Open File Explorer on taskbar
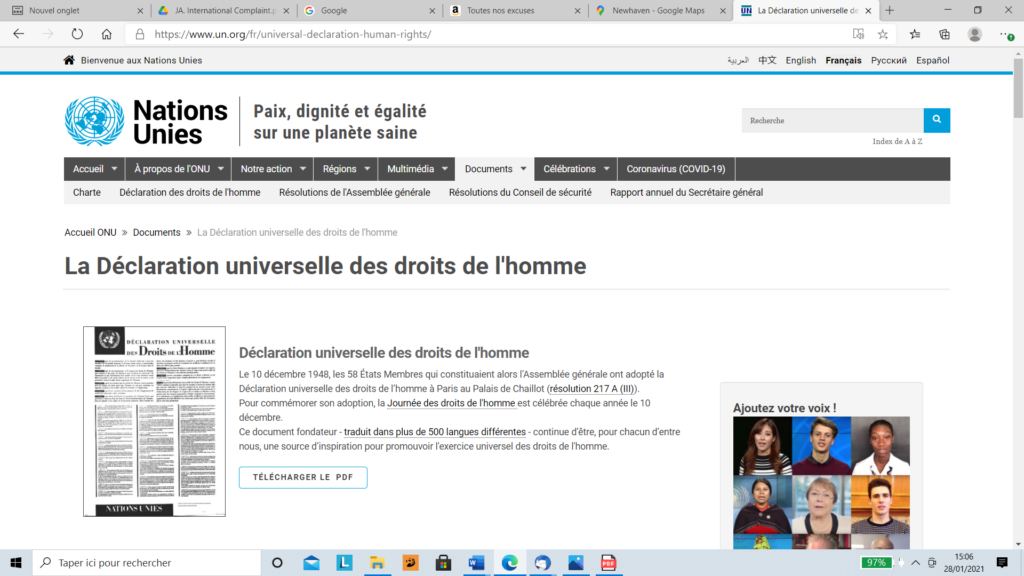 coord(377,562)
